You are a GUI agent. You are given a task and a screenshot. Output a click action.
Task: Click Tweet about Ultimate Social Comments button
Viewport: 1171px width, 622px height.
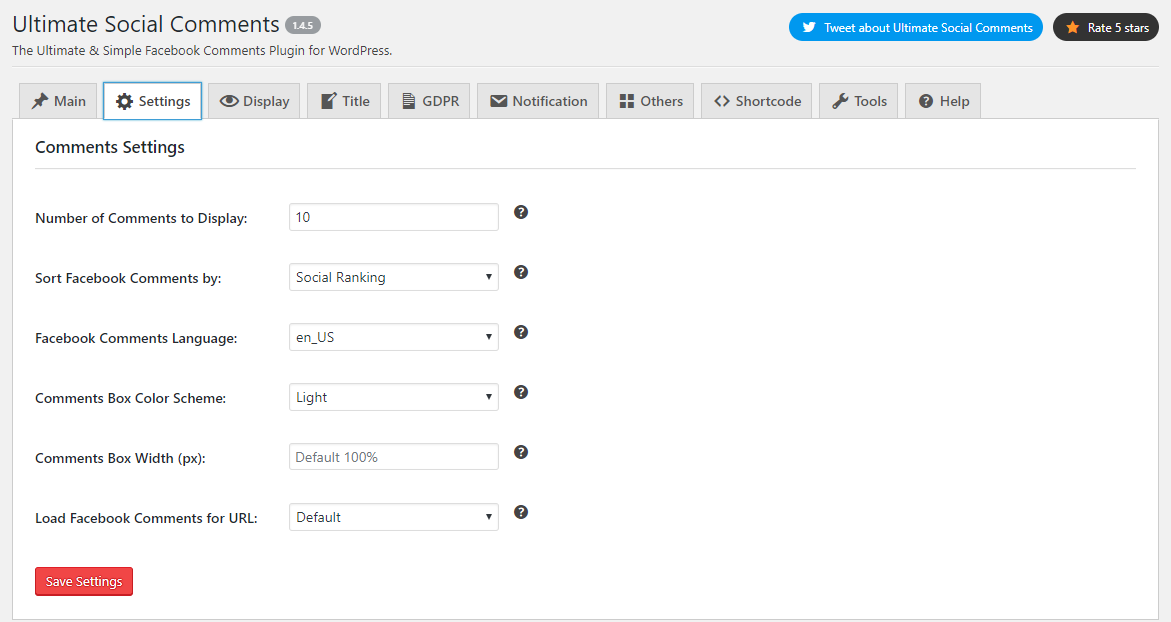click(916, 27)
